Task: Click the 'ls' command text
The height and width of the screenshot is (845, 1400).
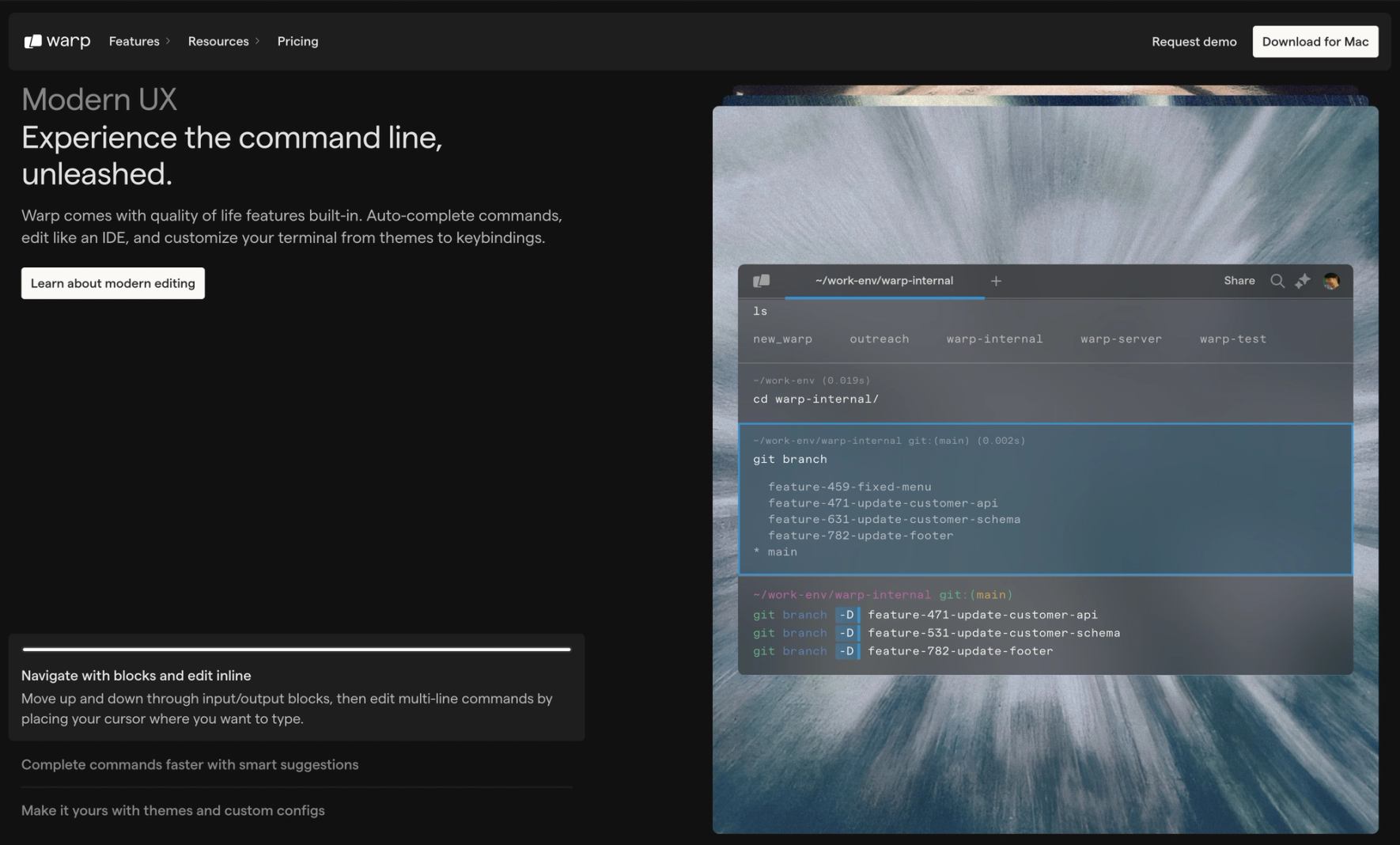Action: pos(760,312)
